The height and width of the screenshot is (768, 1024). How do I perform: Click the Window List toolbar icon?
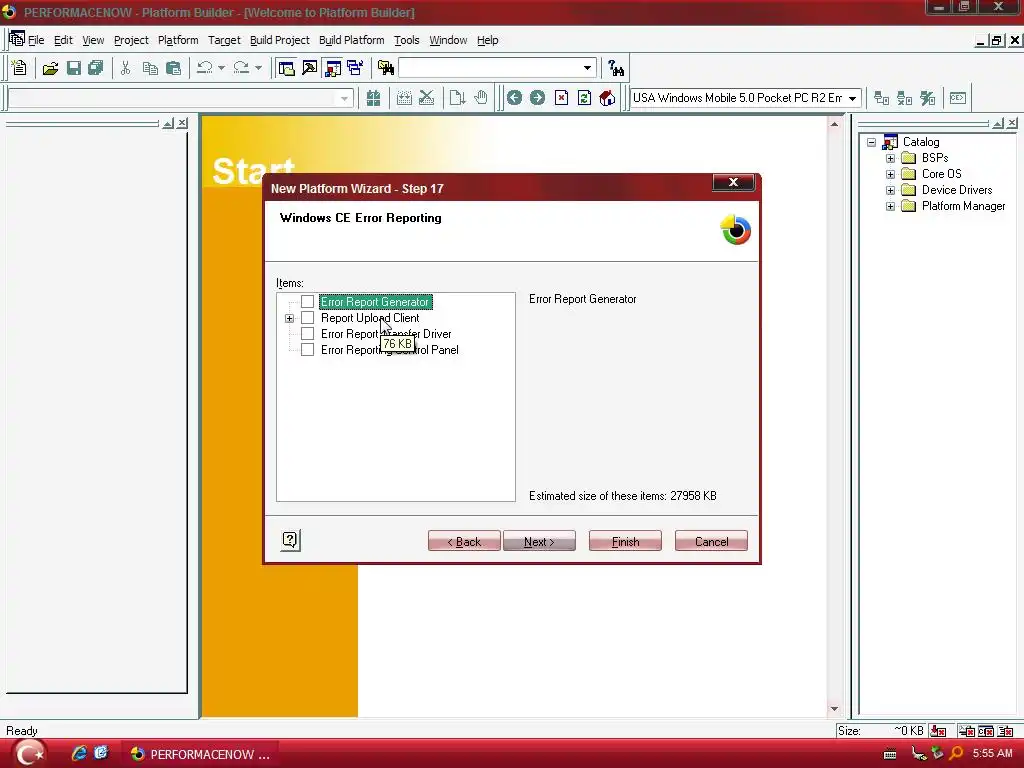click(355, 68)
